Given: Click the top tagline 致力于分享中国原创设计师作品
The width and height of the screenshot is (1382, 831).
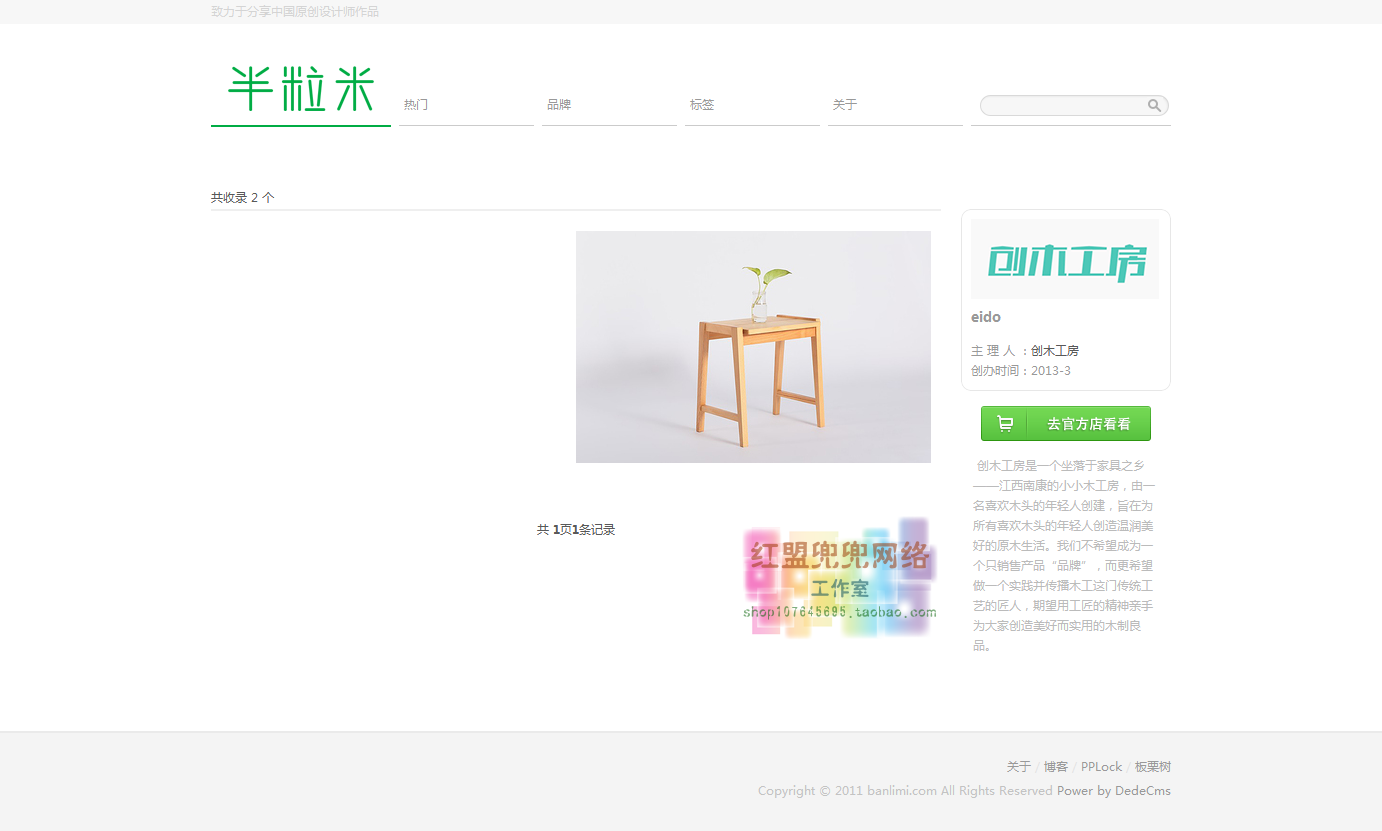Looking at the screenshot, I should (x=295, y=12).
